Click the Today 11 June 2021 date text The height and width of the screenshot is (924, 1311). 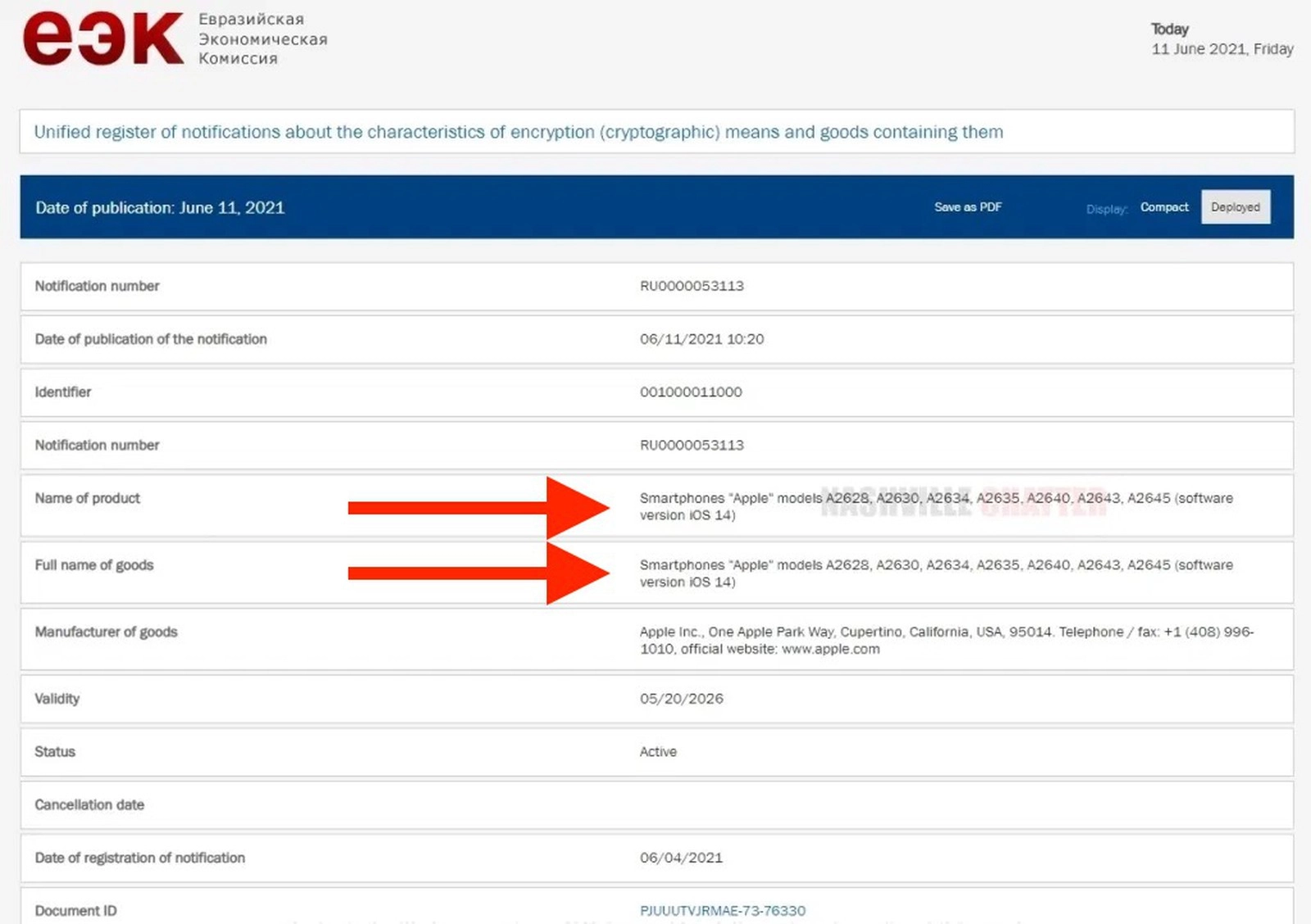tap(1221, 39)
